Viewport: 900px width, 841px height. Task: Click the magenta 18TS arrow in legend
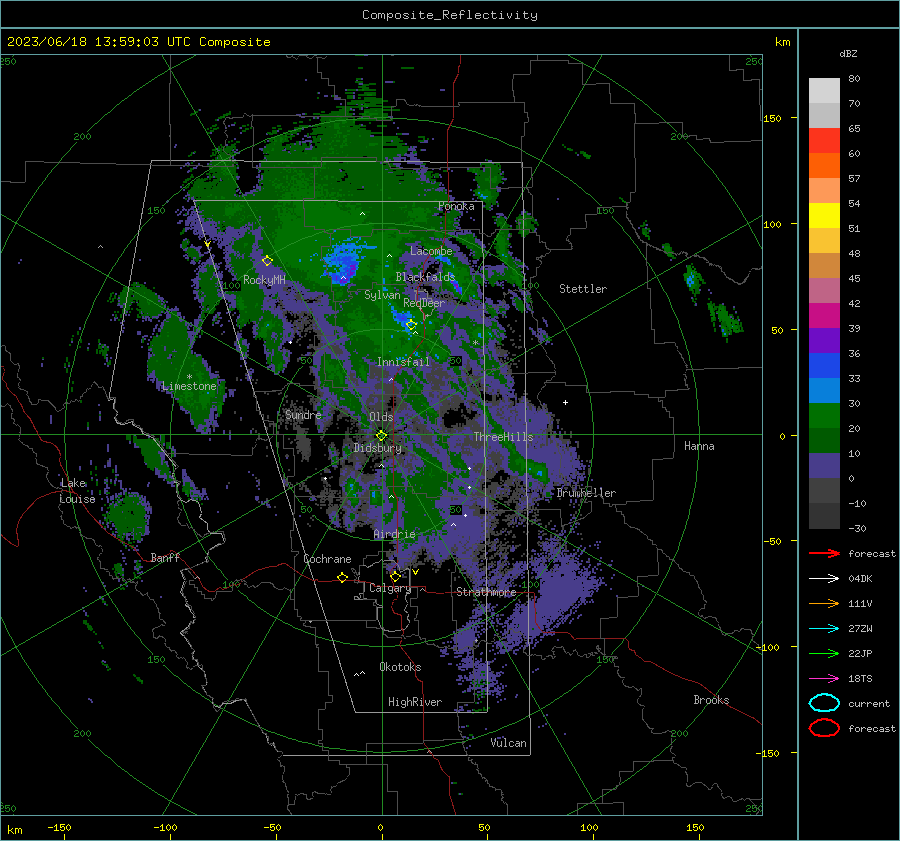(x=824, y=679)
